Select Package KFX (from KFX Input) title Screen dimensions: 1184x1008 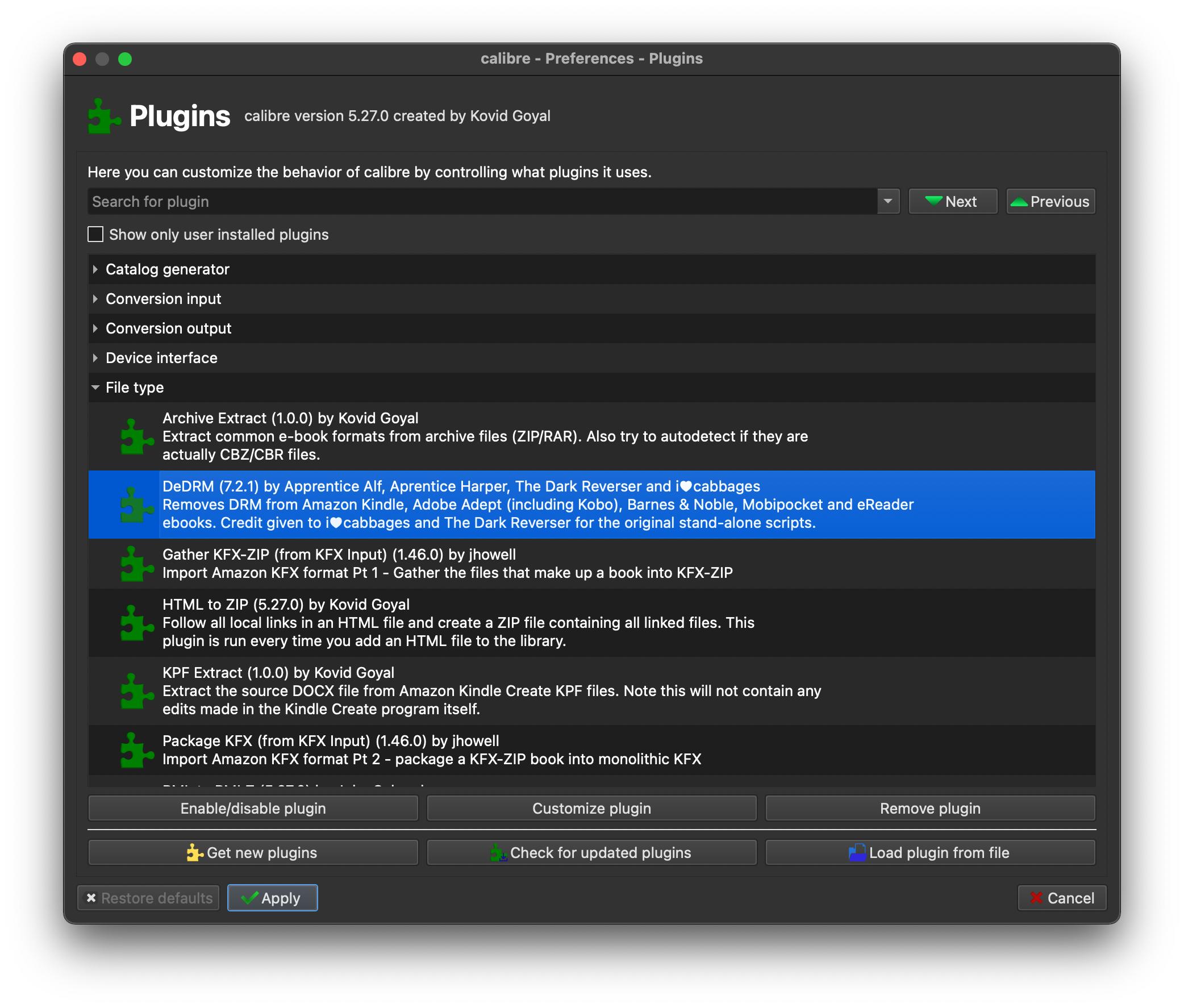[x=331, y=740]
